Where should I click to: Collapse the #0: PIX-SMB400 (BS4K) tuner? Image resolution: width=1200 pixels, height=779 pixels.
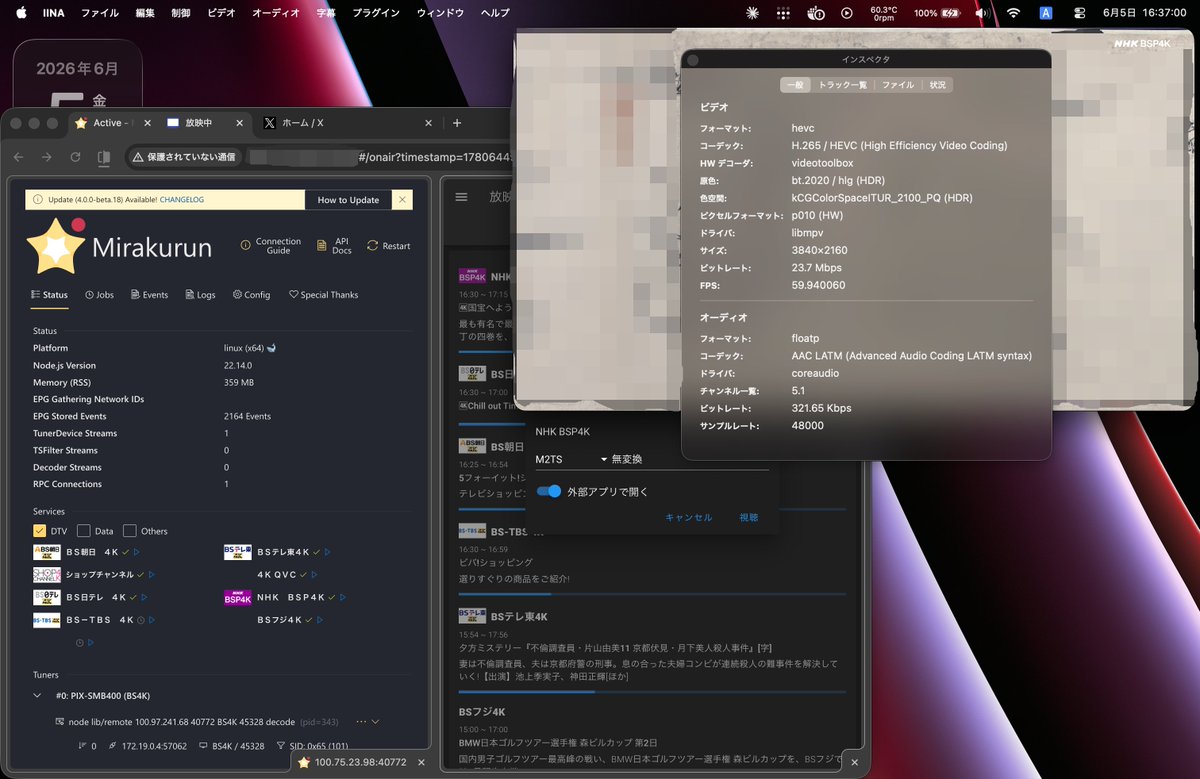tap(38, 695)
